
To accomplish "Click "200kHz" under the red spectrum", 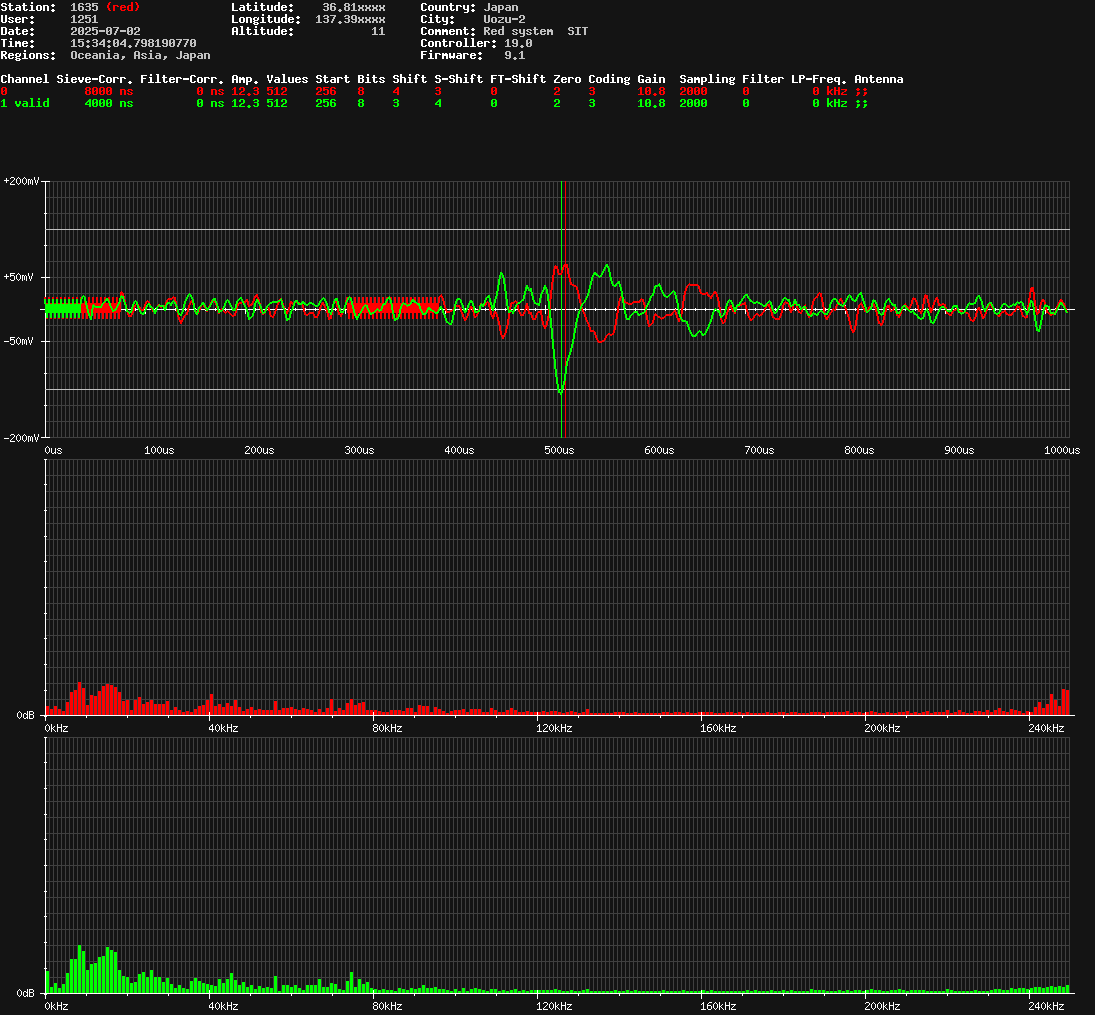I will pyautogui.click(x=882, y=728).
